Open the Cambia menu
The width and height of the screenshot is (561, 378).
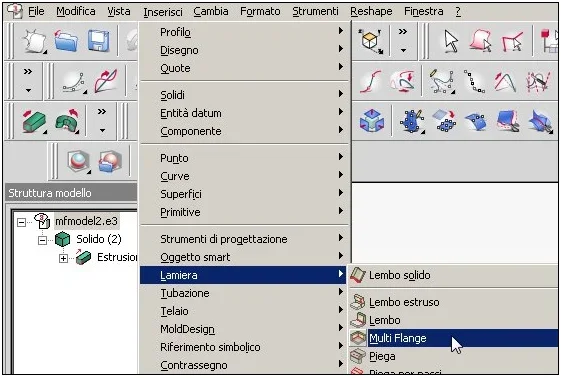pos(211,11)
